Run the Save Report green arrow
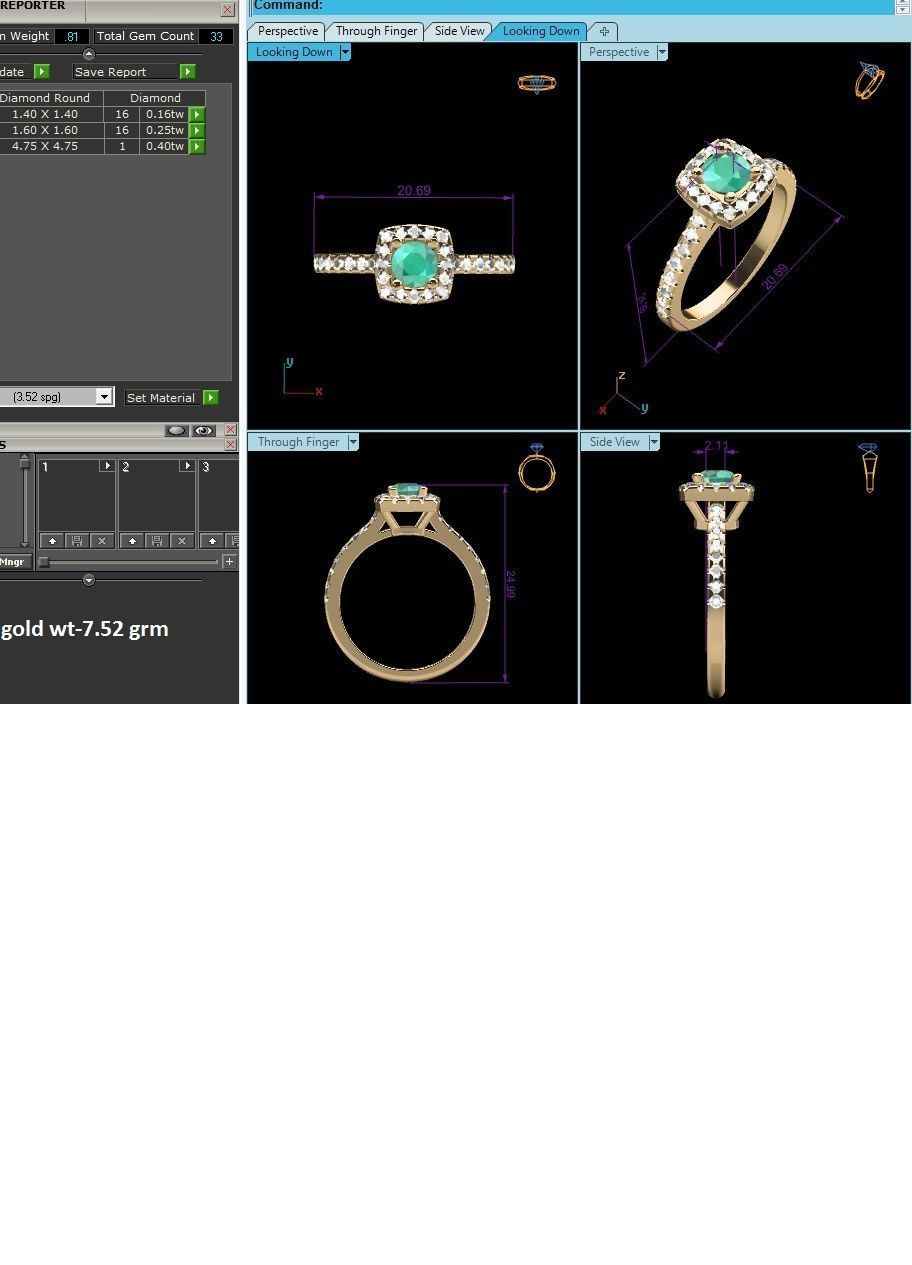Screen dimensions: 912x1265 188,72
